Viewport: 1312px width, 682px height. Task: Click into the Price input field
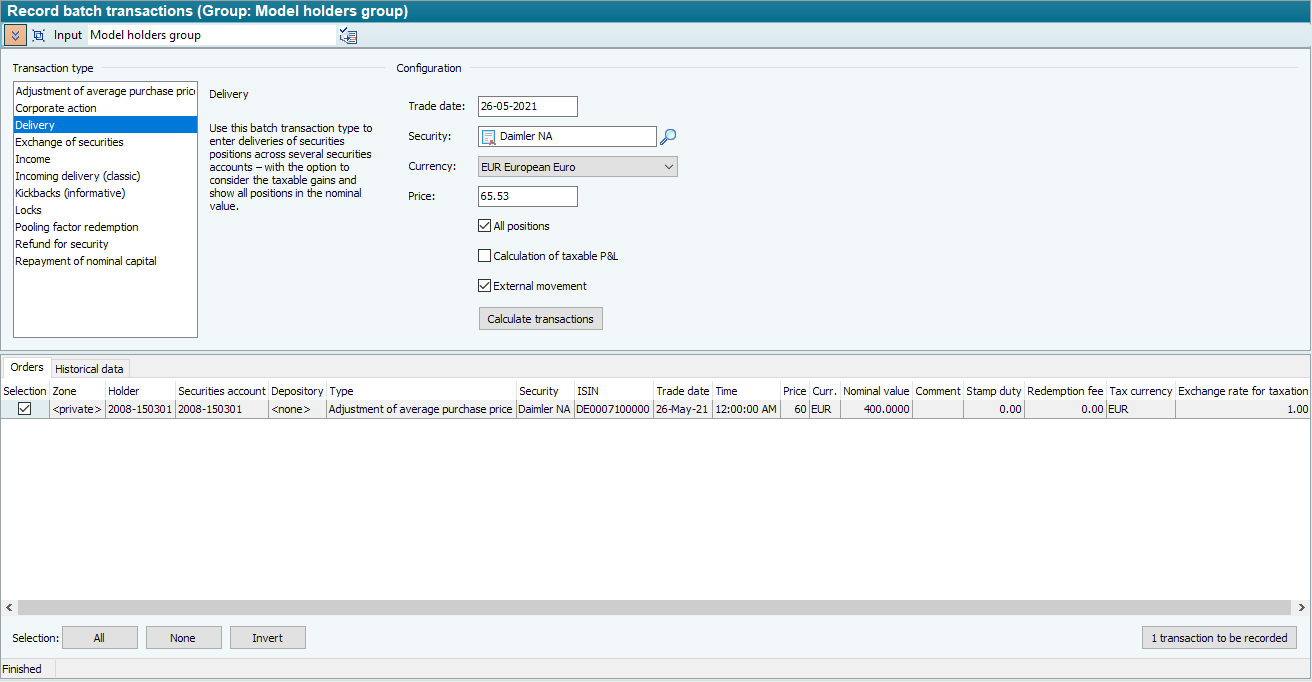click(527, 197)
